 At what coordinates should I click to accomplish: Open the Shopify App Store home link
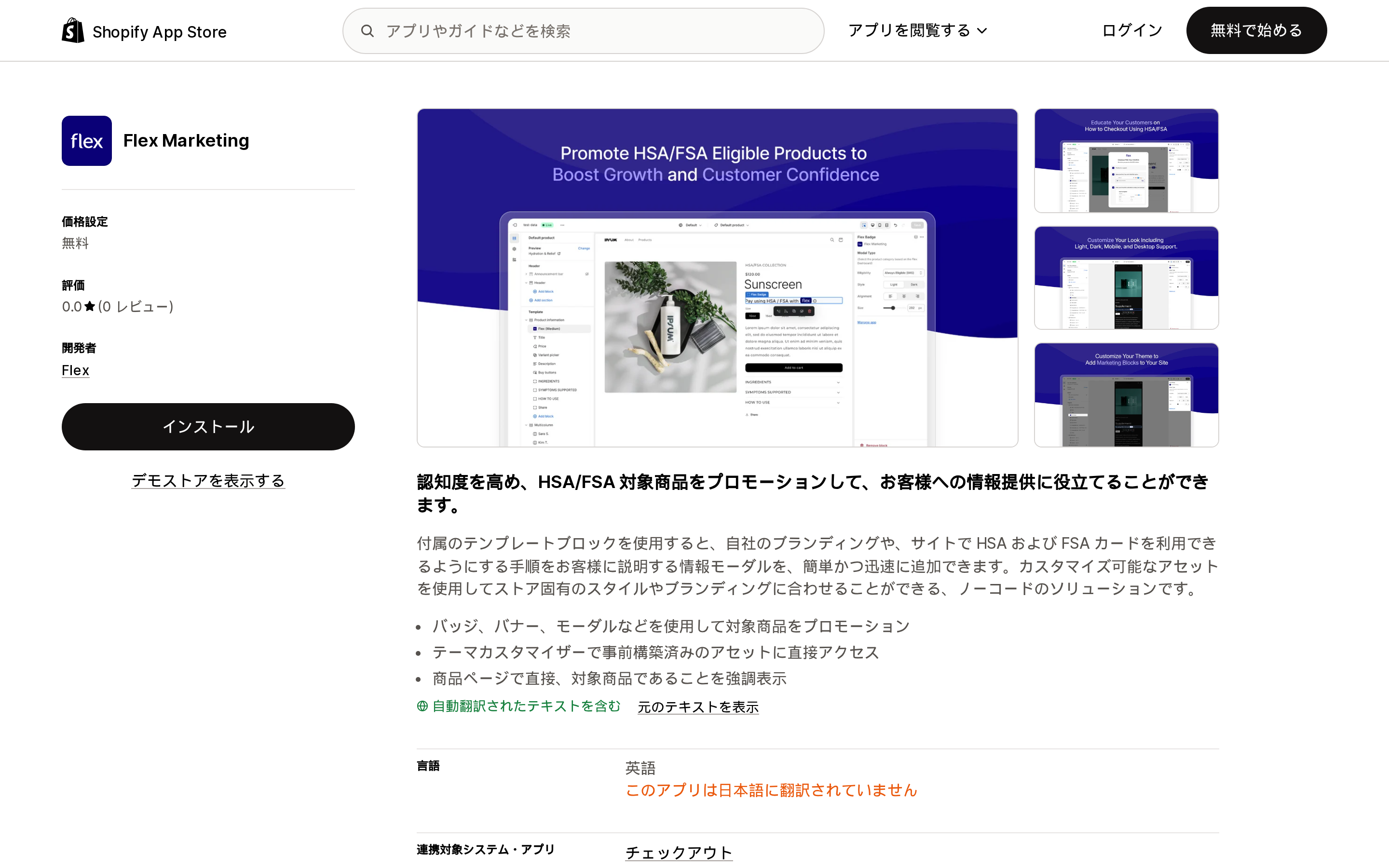click(144, 31)
